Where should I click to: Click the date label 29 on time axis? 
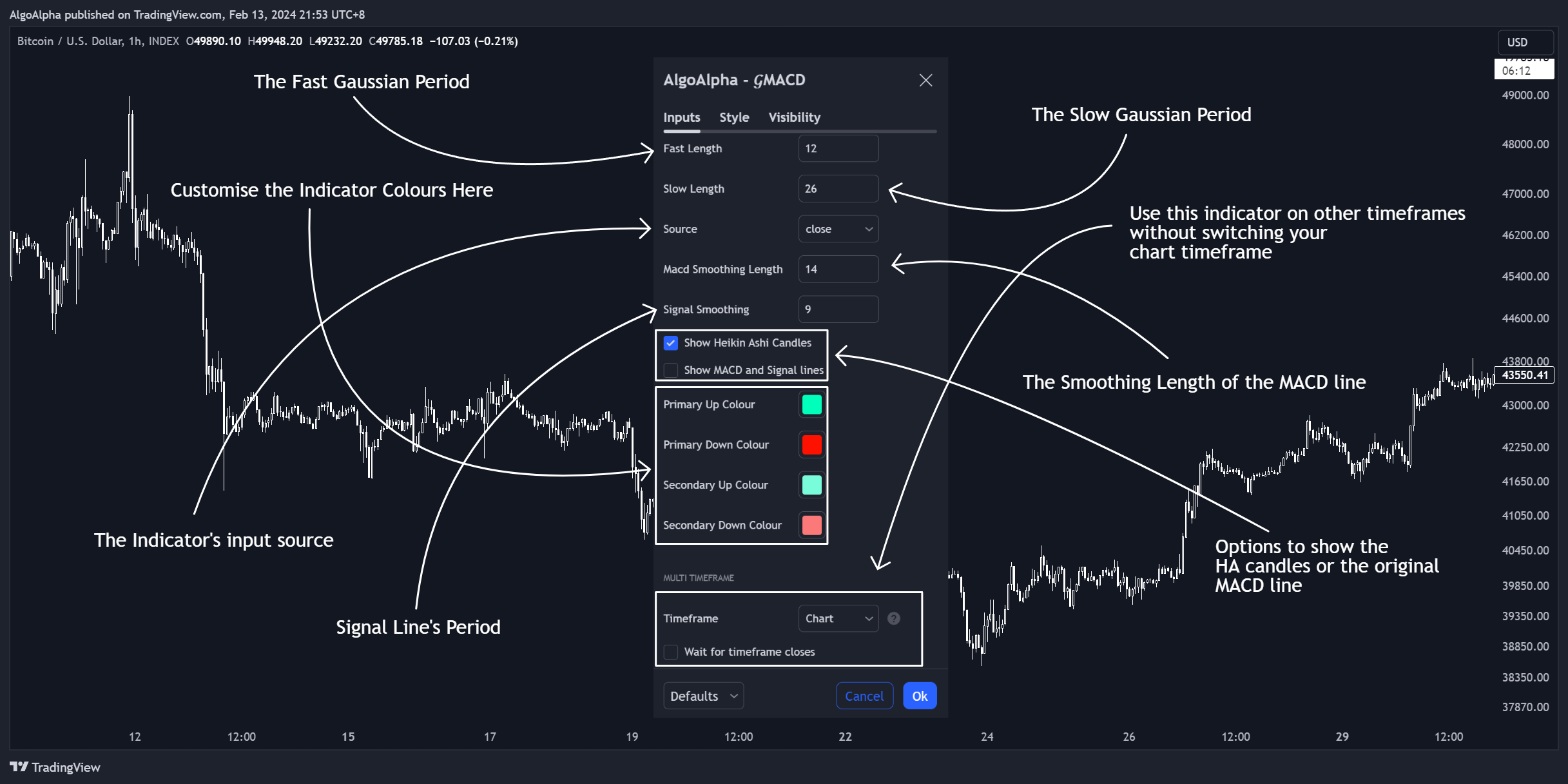pos(1342,736)
